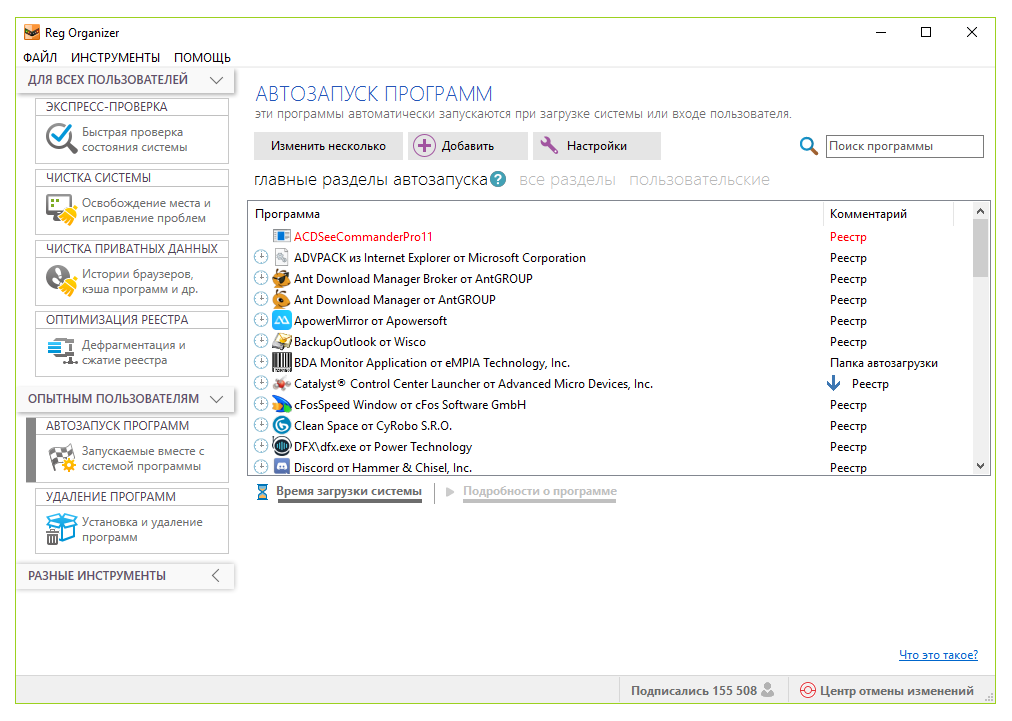Image resolution: width=1012 pixels, height=721 pixels.
Task: Click the blue down arrow in Catalyst row
Action: coord(834,383)
